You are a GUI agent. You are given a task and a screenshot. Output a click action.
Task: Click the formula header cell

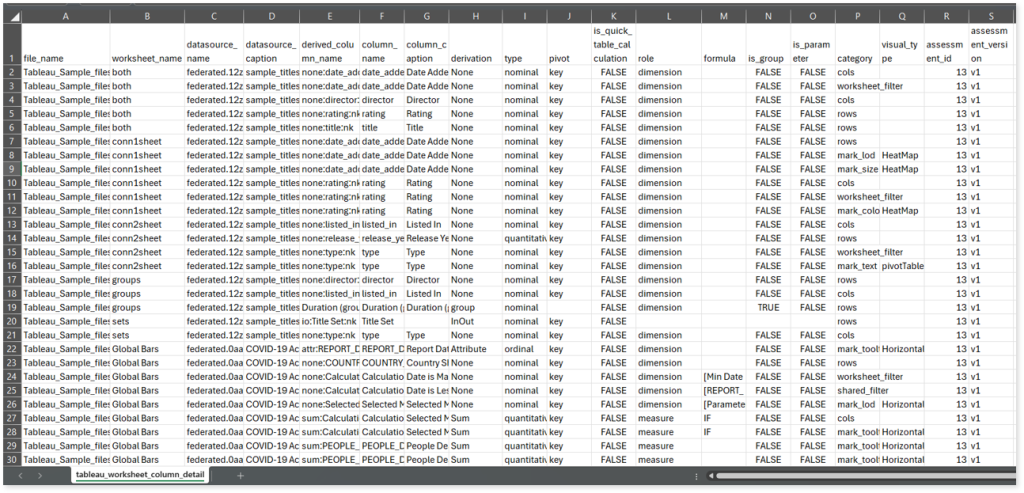[x=723, y=44]
